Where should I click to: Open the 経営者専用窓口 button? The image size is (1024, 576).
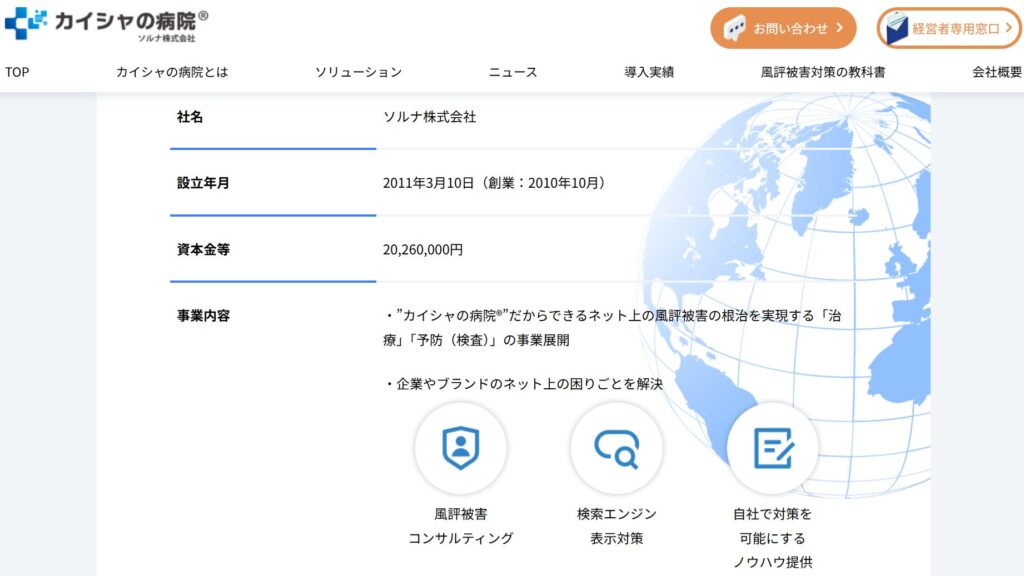coord(948,27)
